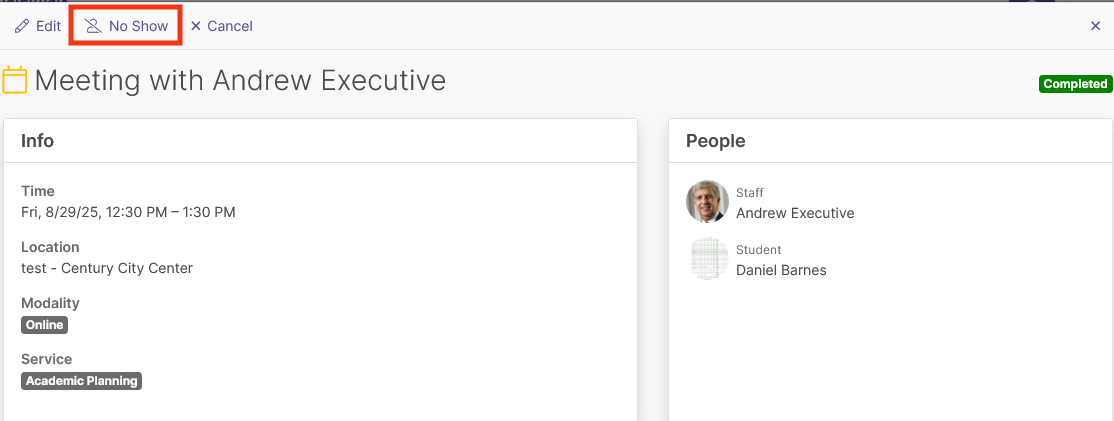Click the No Show person icon

[x=93, y=26]
